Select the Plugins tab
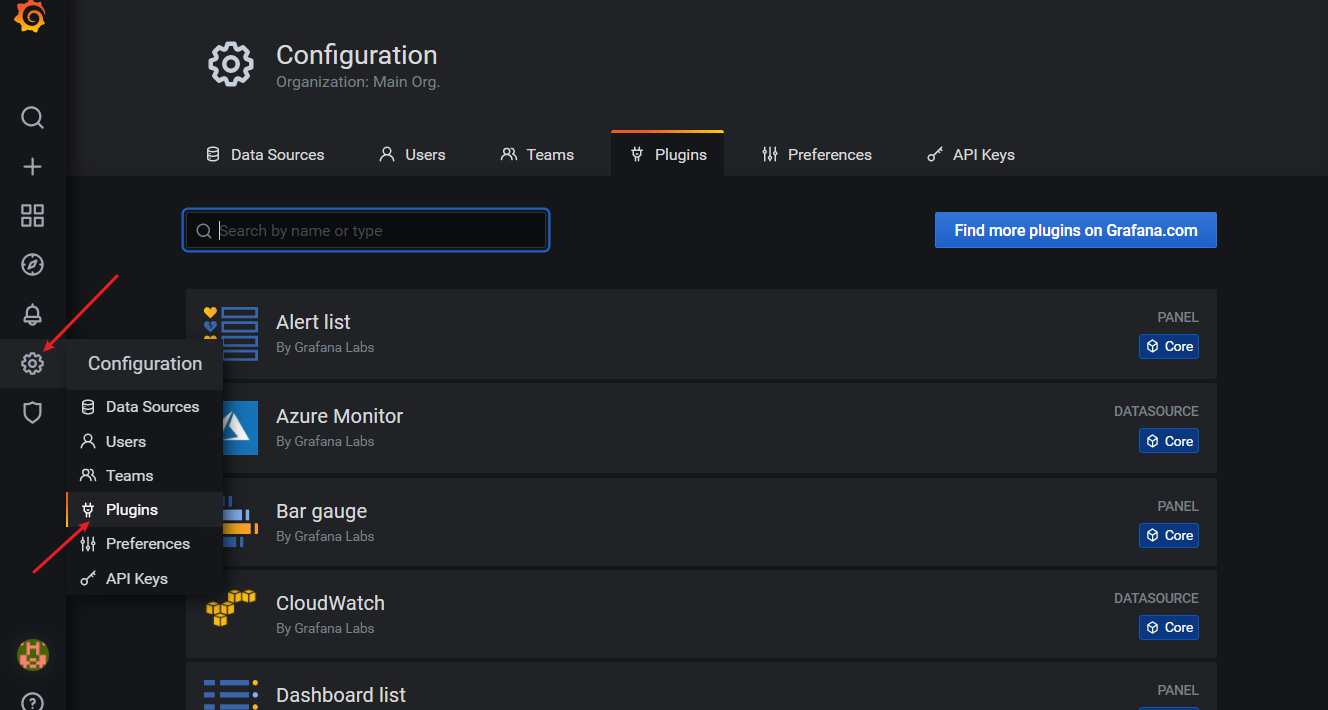This screenshot has height=710, width=1328. 667,155
